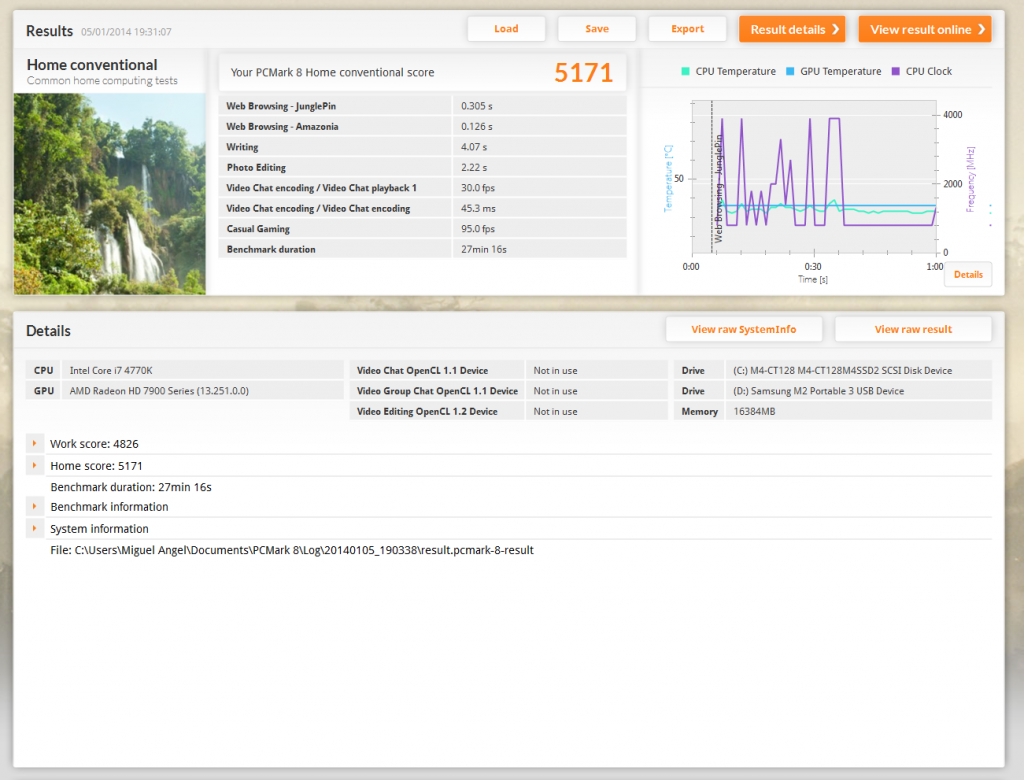This screenshot has width=1024, height=780.
Task: Click the results timestamp 05/01/2014 19:31:07
Action: click(x=126, y=31)
